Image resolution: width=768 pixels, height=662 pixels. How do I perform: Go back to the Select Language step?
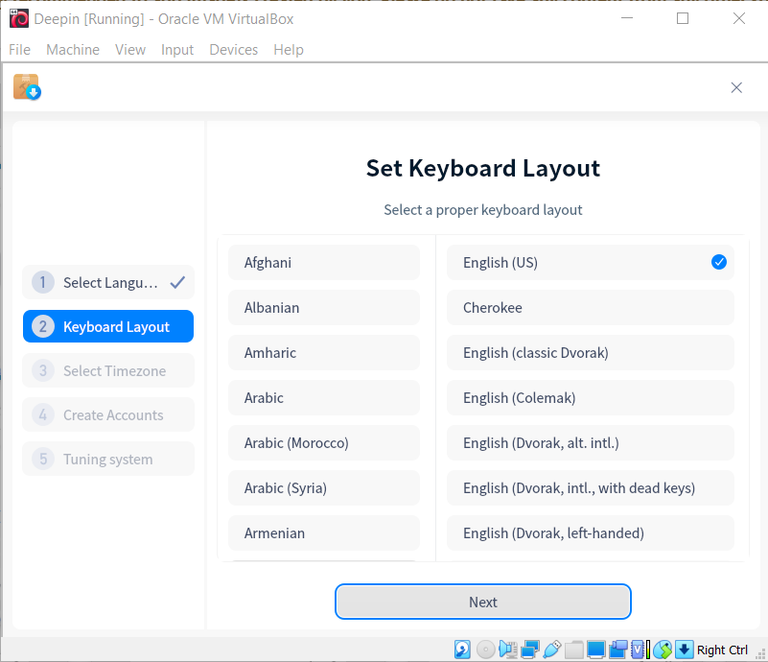108,283
